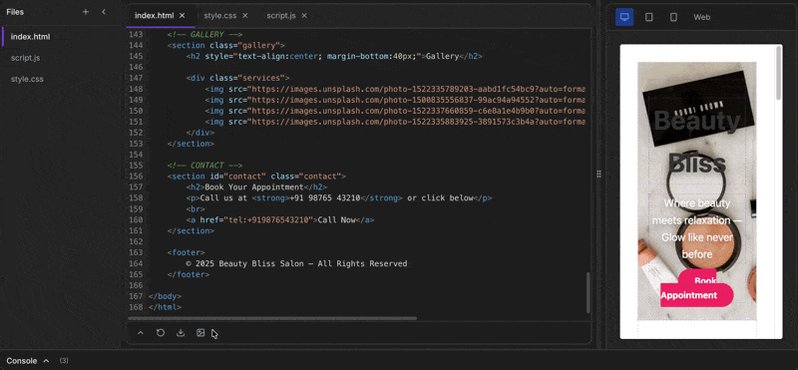
Task: Click the reset/refresh icon below the editor
Action: click(160, 333)
